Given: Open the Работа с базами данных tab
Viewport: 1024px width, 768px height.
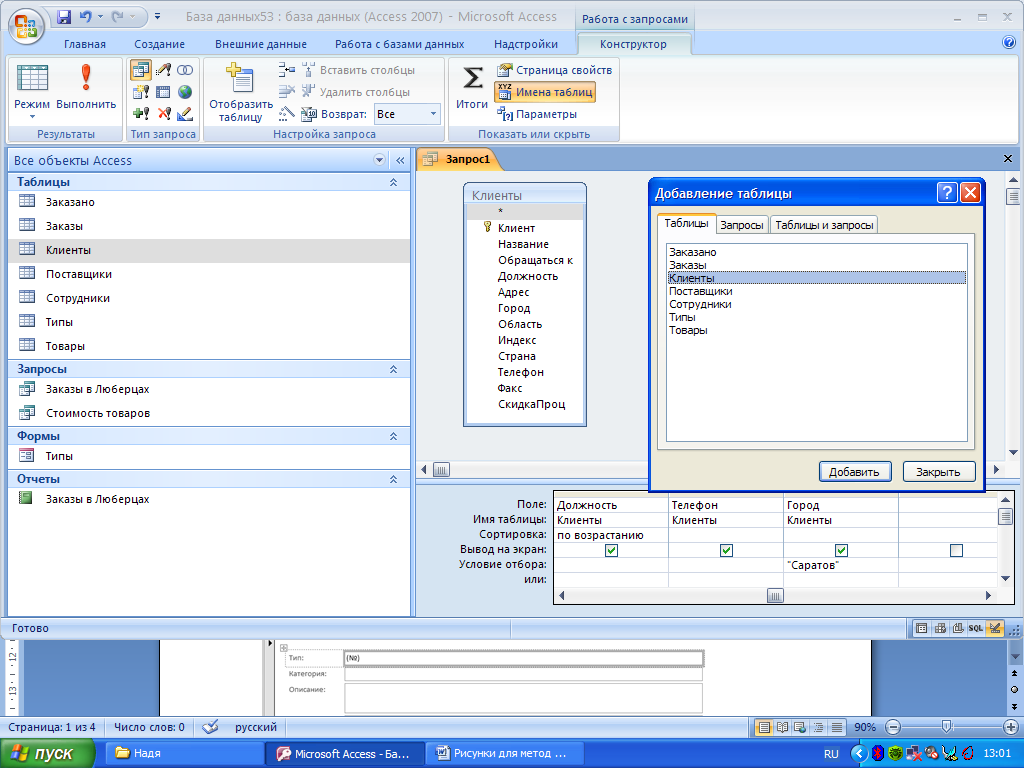Looking at the screenshot, I should point(399,44).
